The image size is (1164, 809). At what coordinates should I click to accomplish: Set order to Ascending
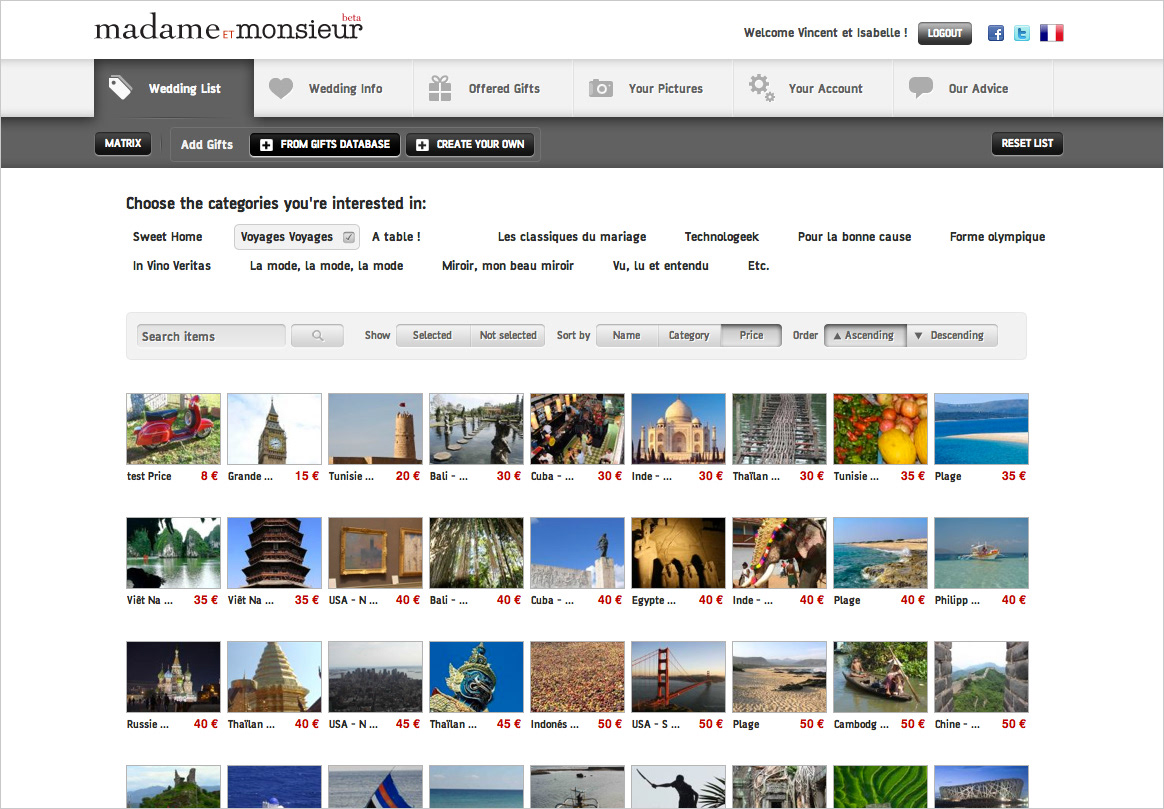(865, 335)
